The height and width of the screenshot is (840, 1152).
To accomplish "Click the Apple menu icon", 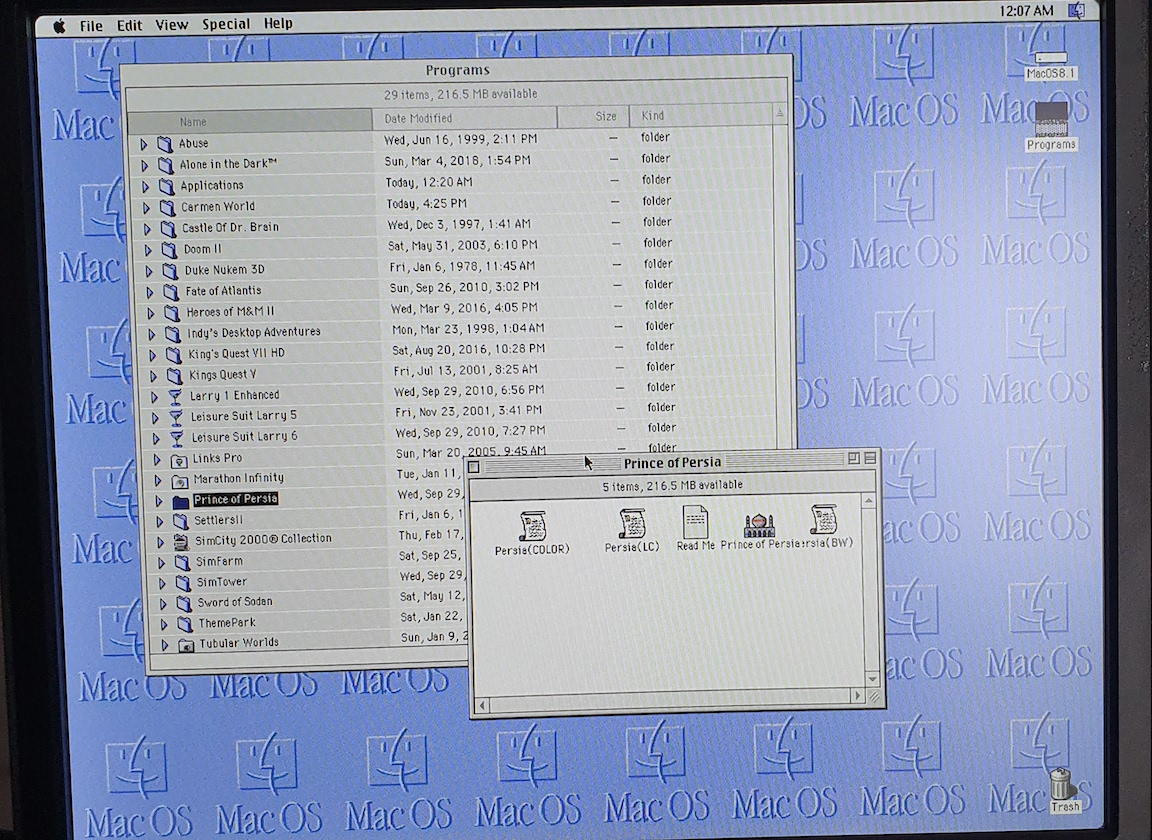I will [58, 25].
